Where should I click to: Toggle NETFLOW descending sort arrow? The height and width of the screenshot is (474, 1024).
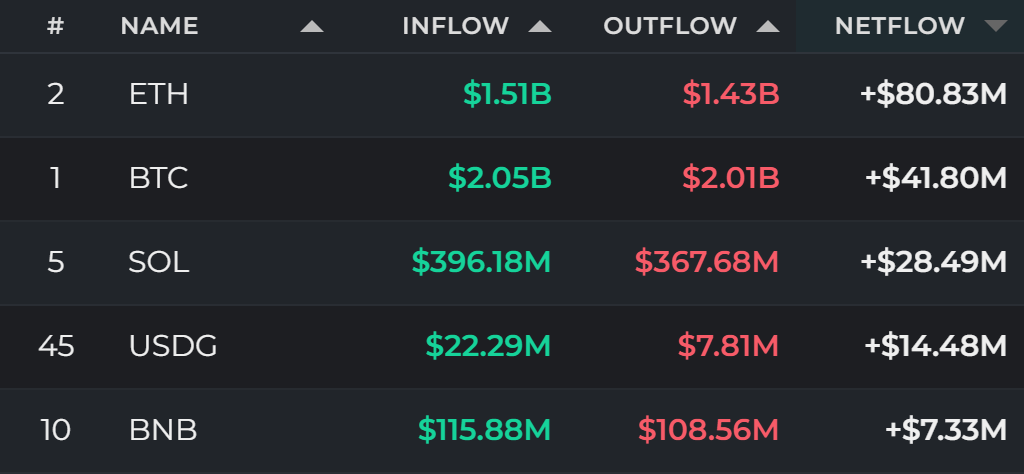[x=995, y=27]
